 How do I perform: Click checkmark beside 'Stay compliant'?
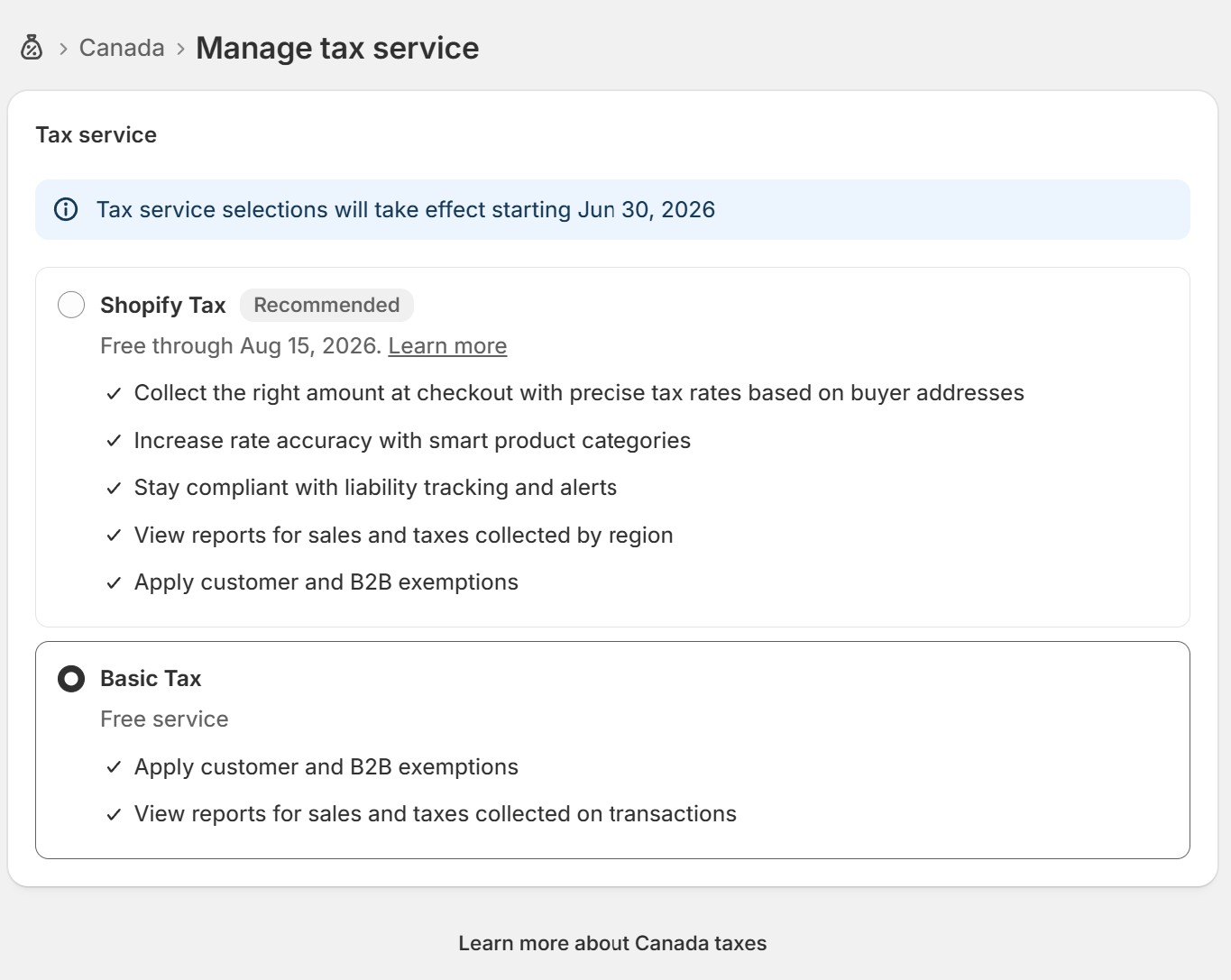tap(114, 489)
